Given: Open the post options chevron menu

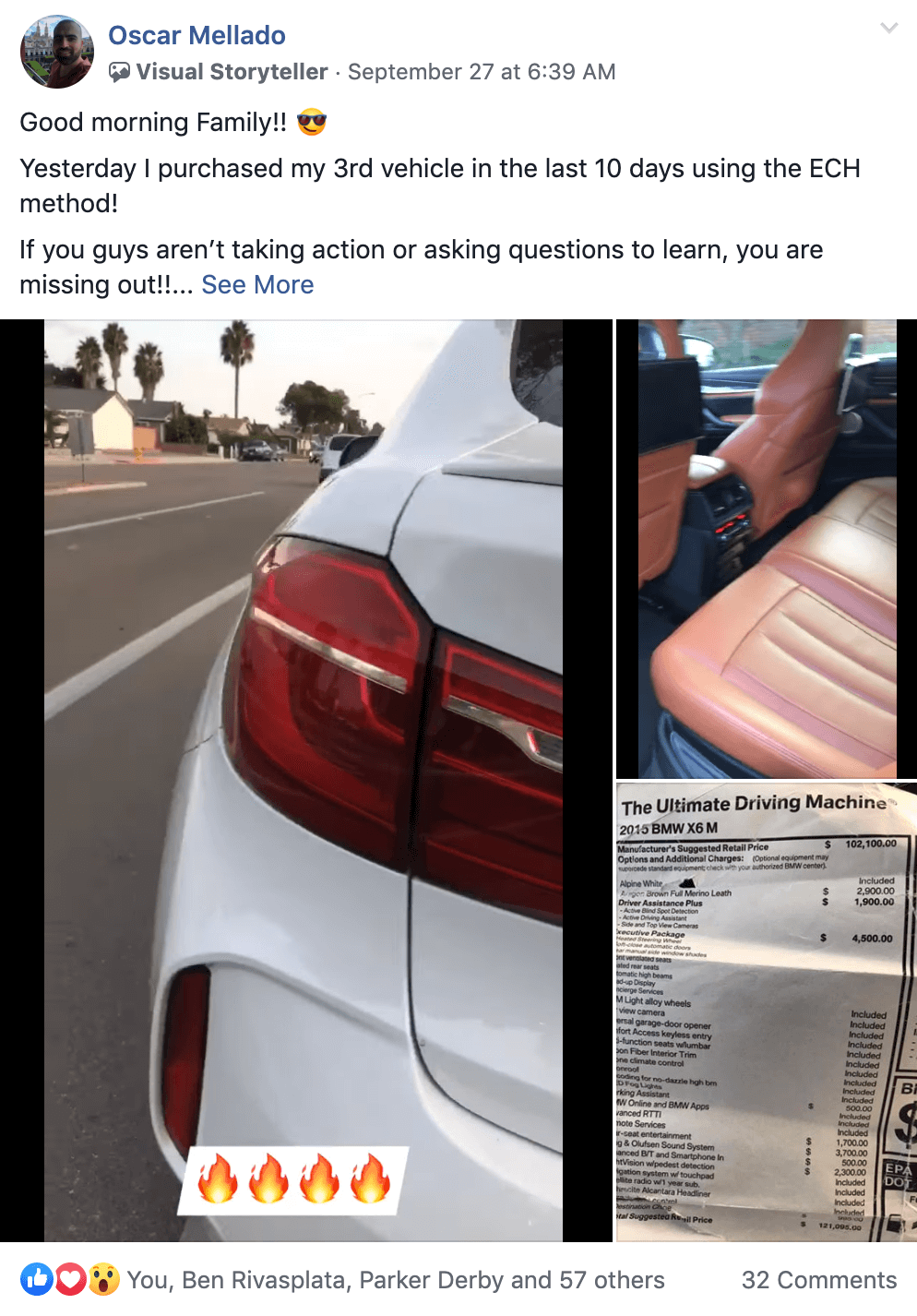Looking at the screenshot, I should tap(888, 28).
